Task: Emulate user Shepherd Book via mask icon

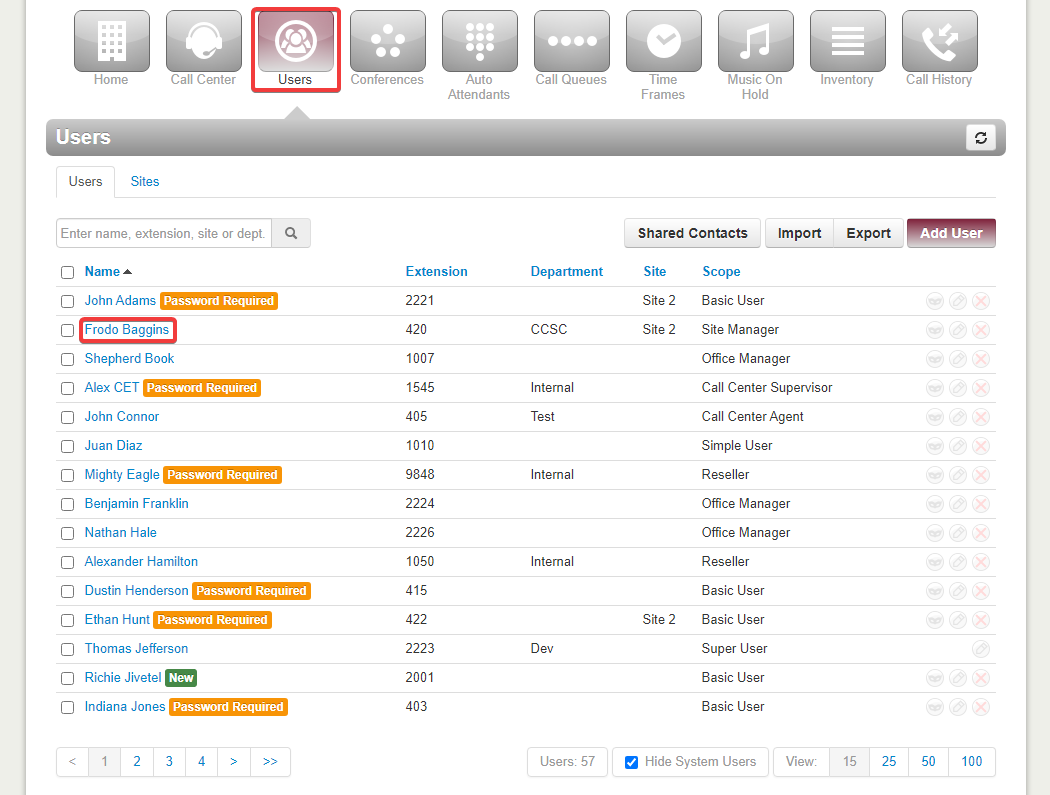Action: [934, 359]
